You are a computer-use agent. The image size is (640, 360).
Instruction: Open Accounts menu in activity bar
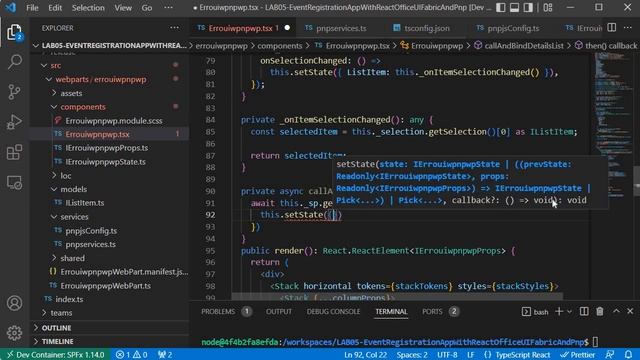tap(14, 303)
